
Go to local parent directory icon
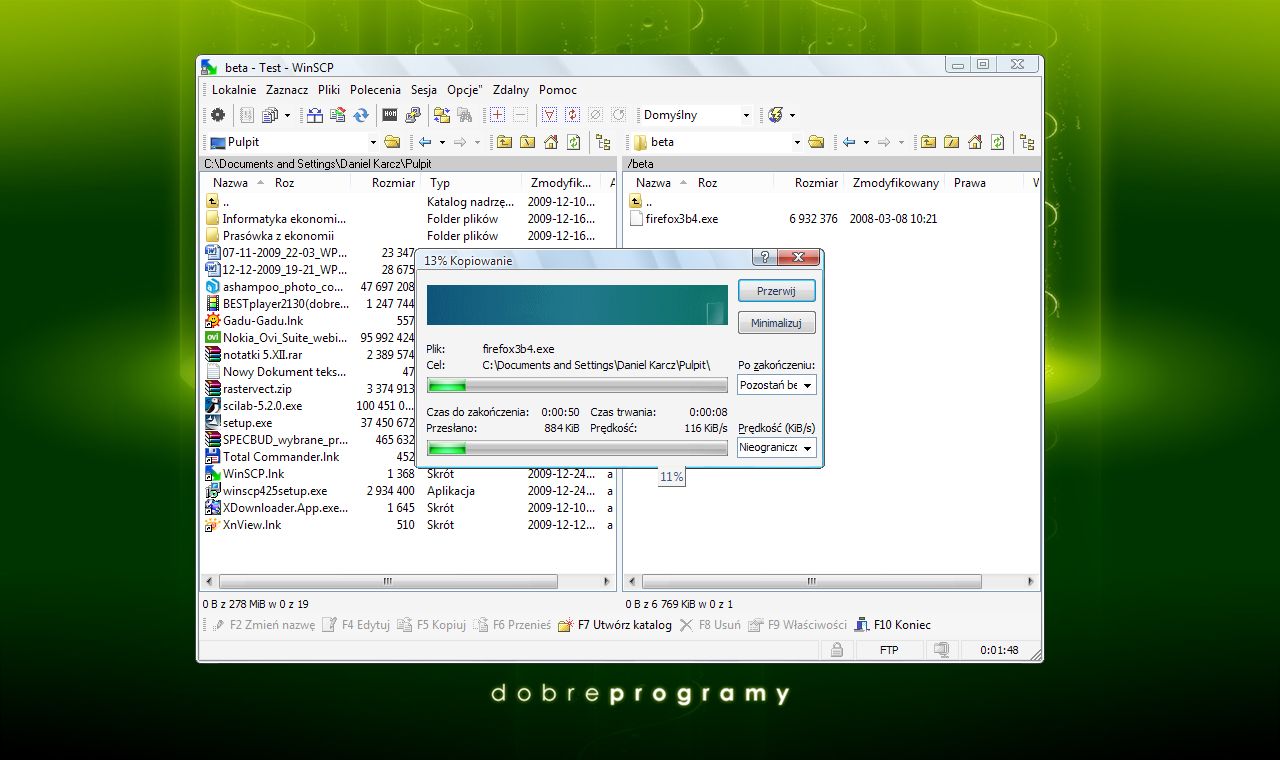click(504, 142)
